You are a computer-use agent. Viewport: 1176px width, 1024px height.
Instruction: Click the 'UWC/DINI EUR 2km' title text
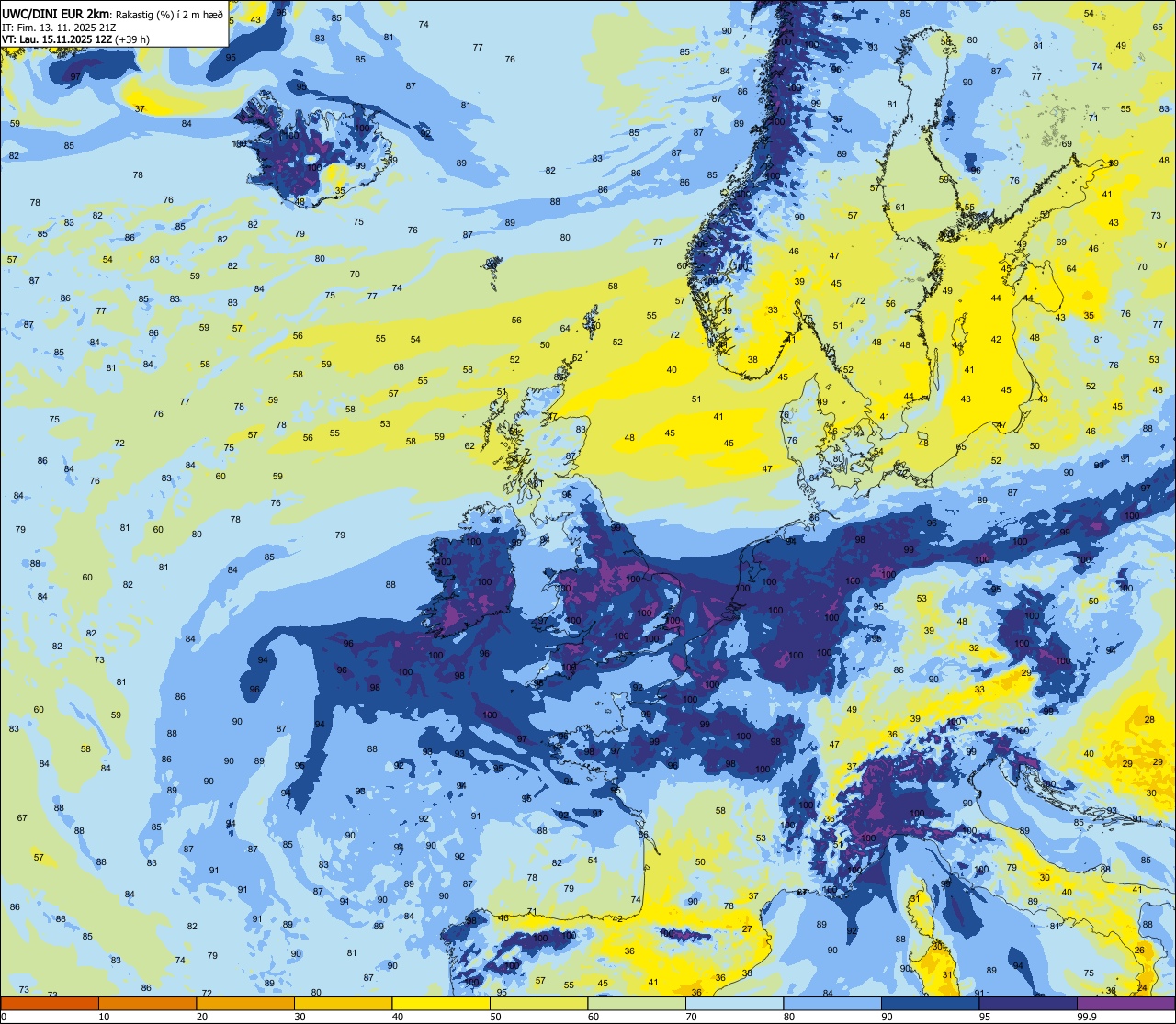pos(55,14)
